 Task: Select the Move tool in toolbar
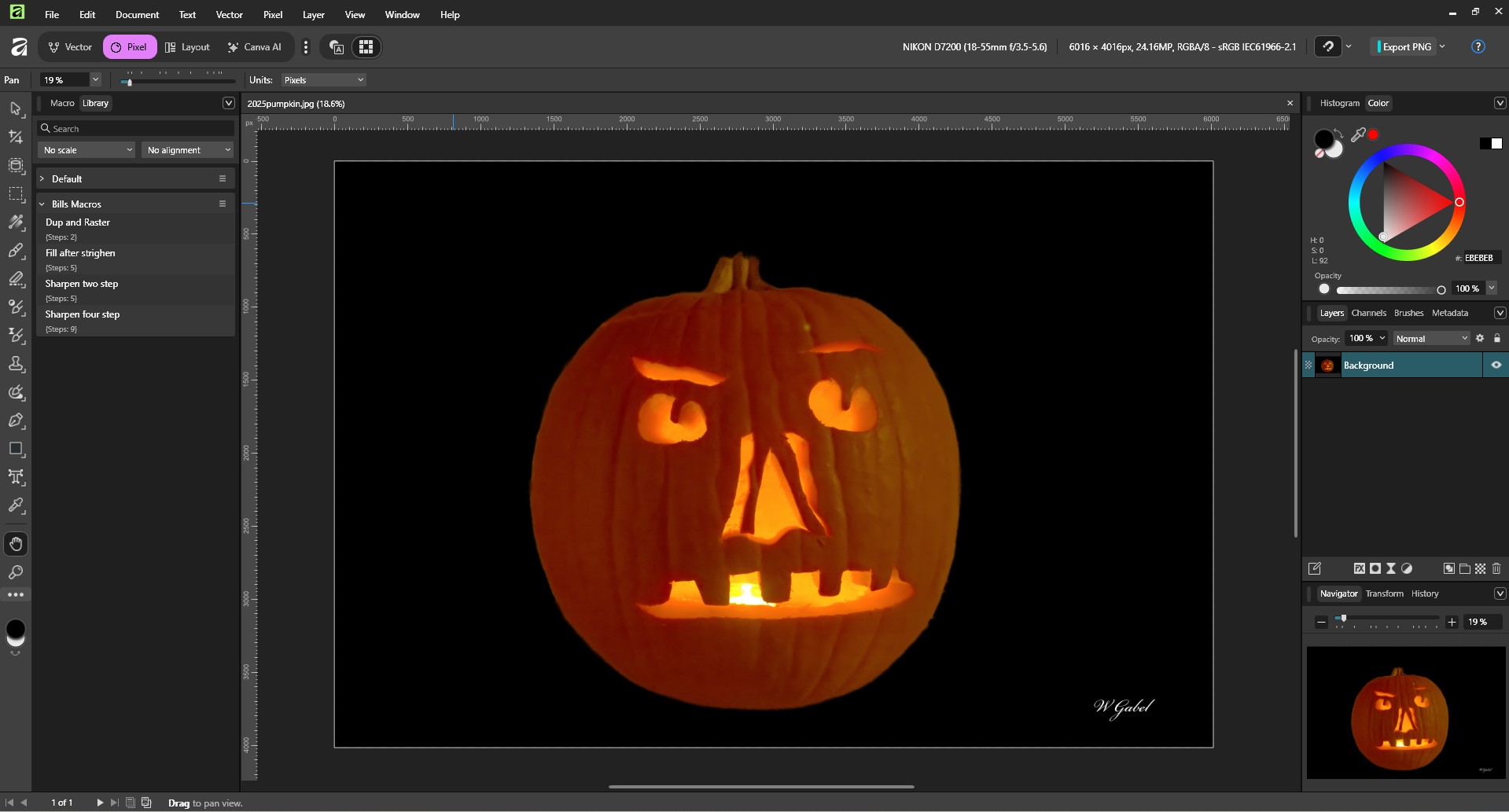coord(16,108)
